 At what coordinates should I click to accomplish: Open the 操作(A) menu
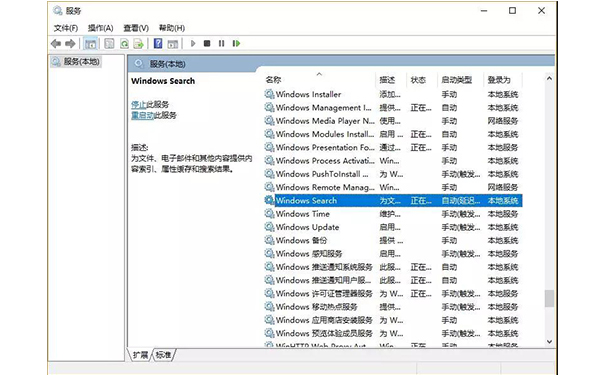[100, 28]
